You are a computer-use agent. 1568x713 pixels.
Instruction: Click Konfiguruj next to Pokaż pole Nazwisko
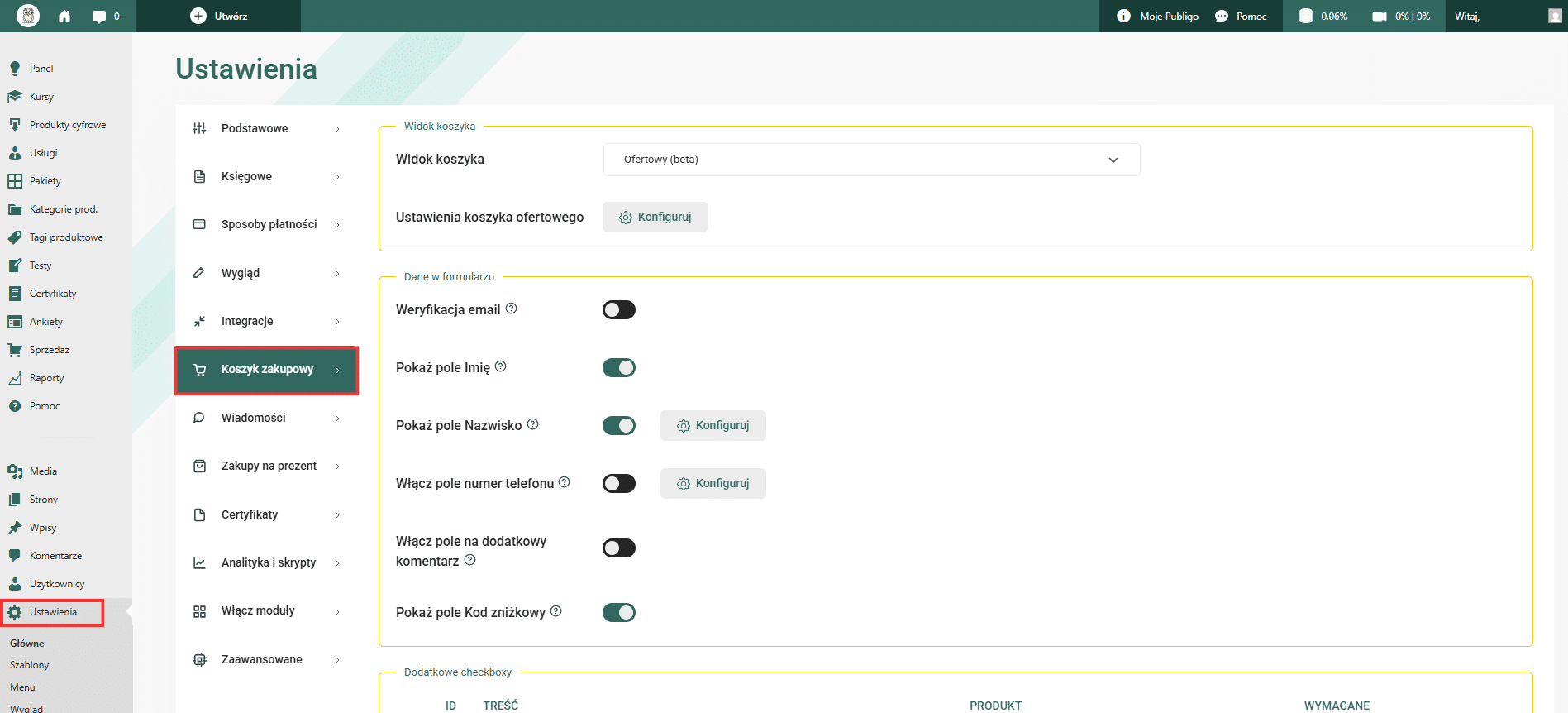coord(713,425)
